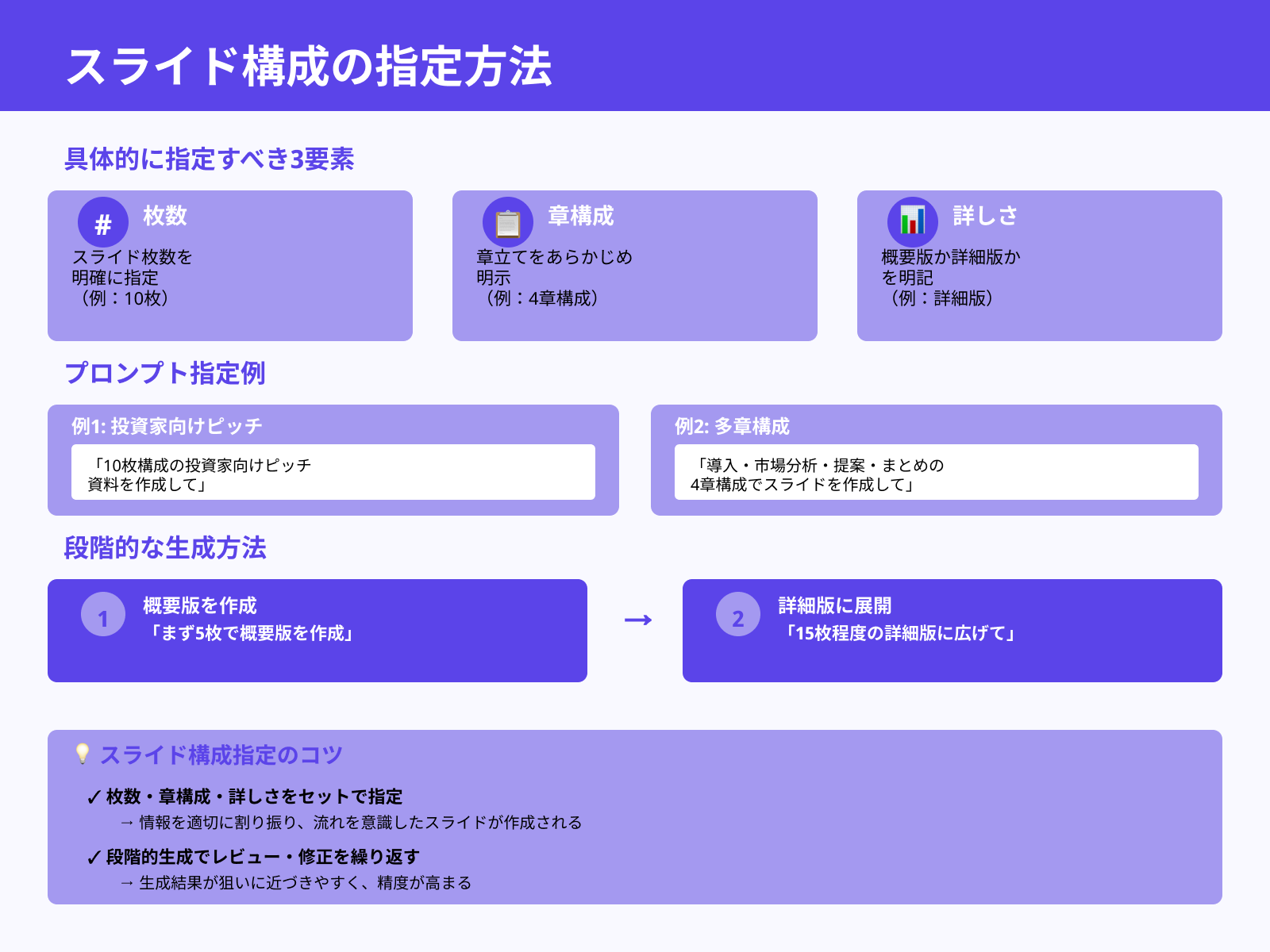
Task: Toggle the checkmark for 段階的生成でレビュー・修正を繰り返す
Action: point(92,857)
